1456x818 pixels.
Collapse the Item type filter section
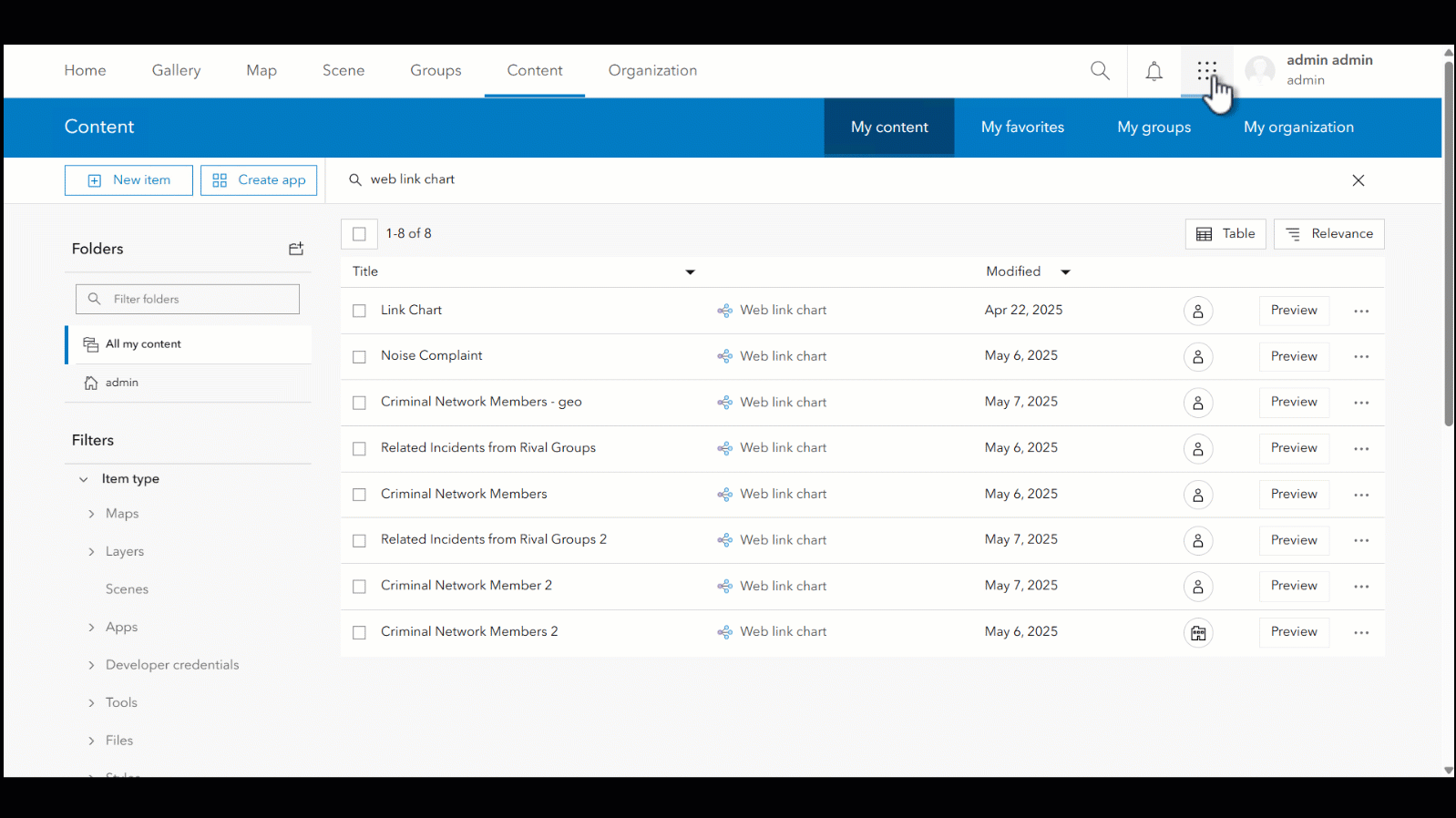click(x=83, y=479)
